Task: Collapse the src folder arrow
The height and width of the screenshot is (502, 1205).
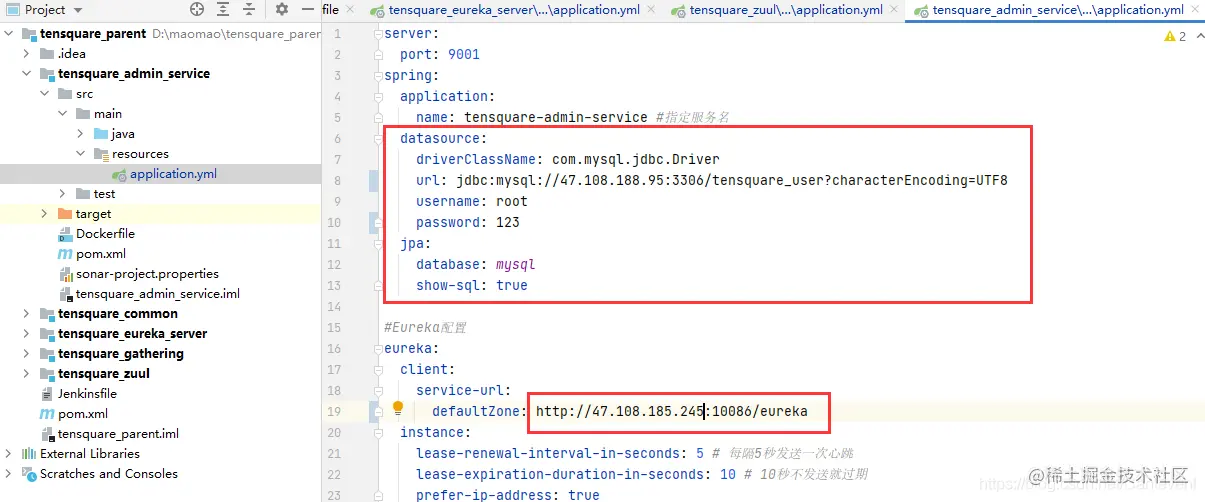Action: pyautogui.click(x=46, y=93)
